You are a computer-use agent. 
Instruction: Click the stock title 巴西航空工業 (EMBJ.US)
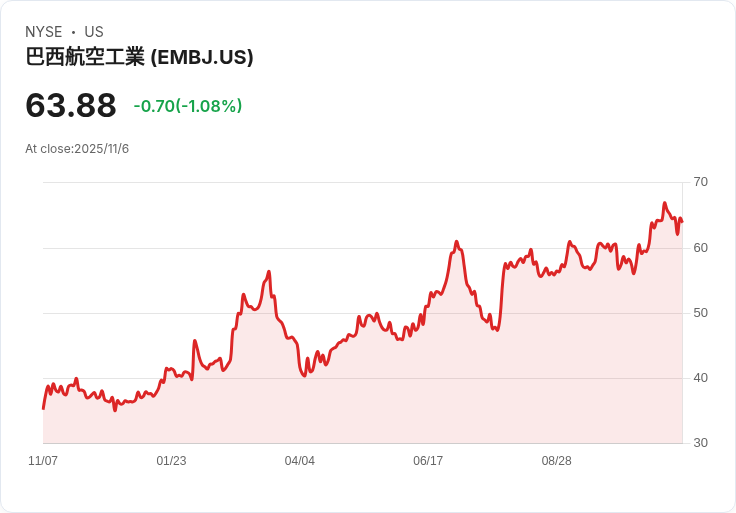point(139,57)
